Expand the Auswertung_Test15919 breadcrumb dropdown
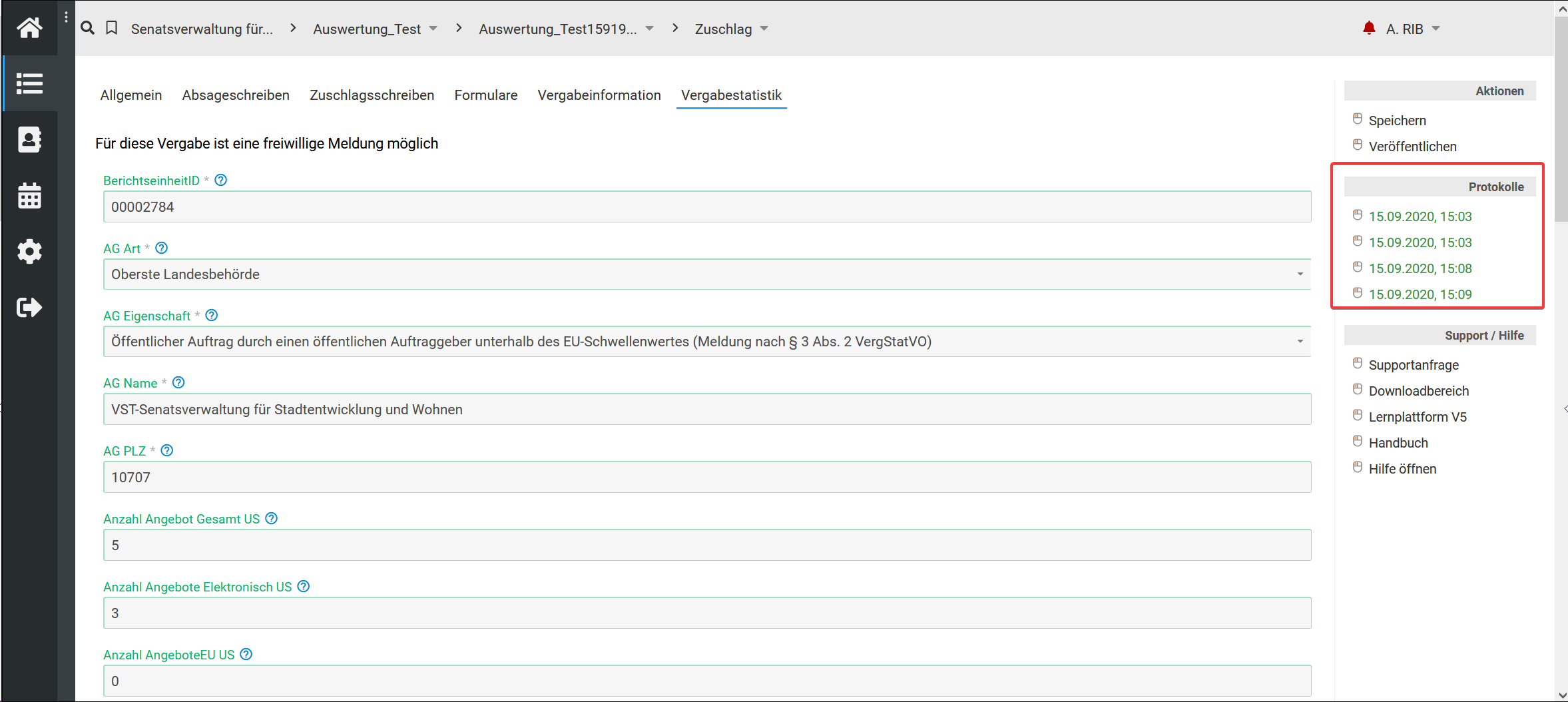1568x702 pixels. pos(650,29)
